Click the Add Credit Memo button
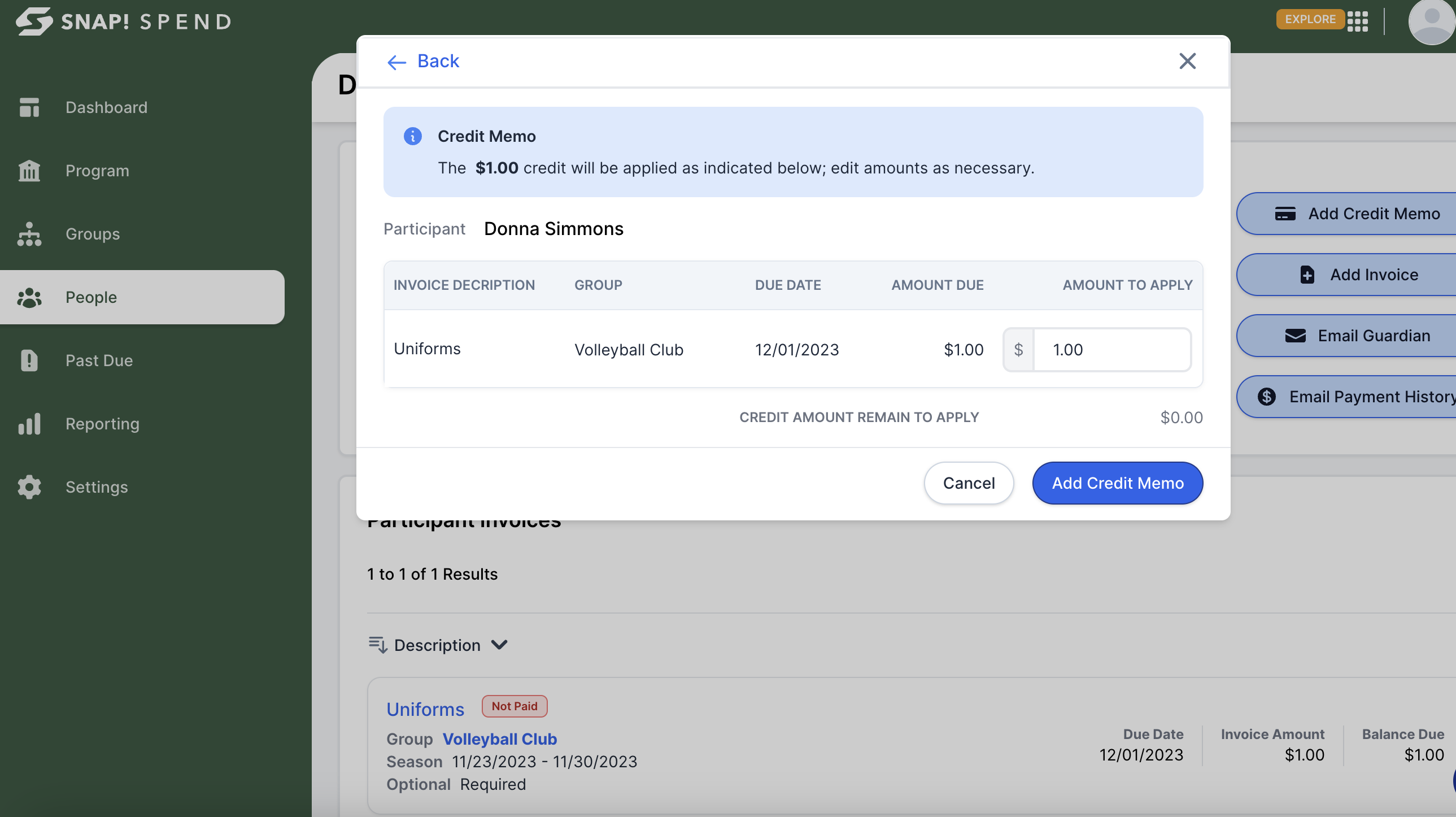Image resolution: width=1456 pixels, height=817 pixels. [x=1118, y=482]
